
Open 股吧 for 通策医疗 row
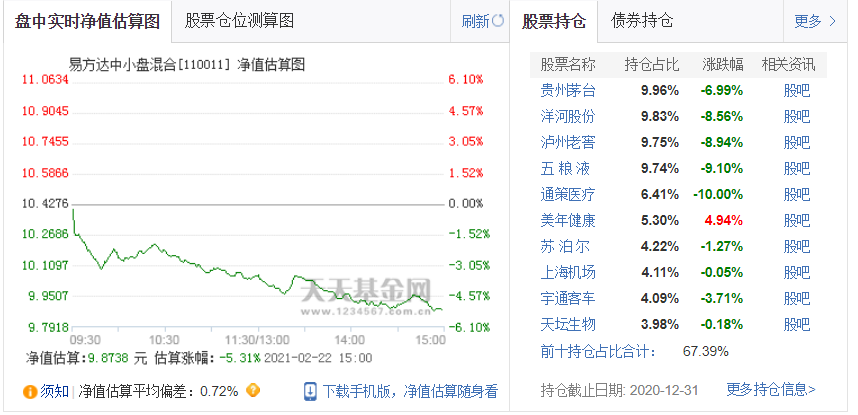pos(797,194)
